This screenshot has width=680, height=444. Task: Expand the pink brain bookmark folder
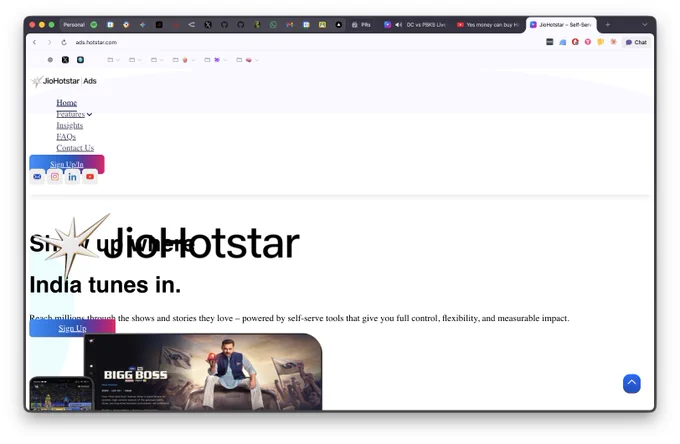[x=247, y=60]
